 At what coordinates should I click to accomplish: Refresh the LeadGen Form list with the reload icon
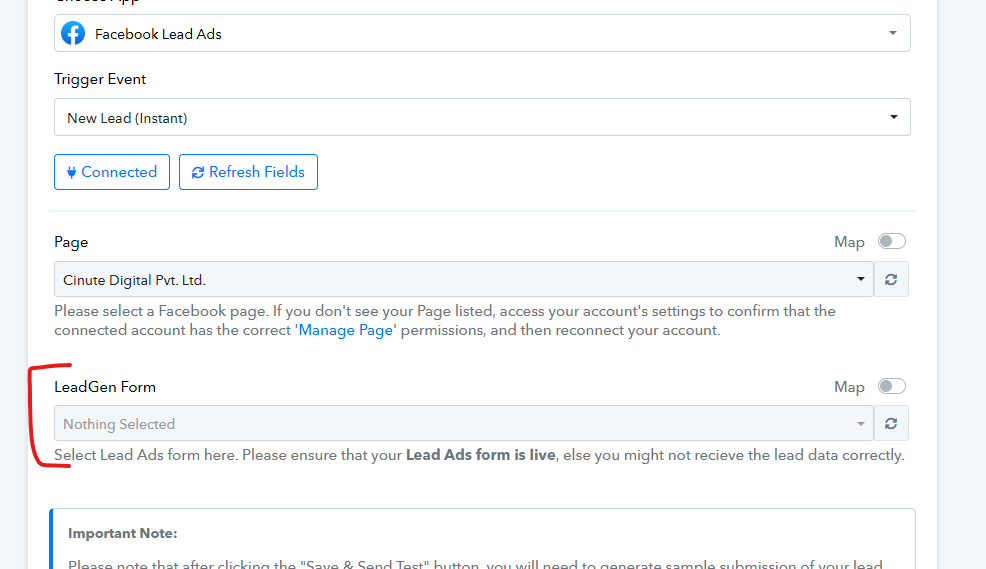[x=891, y=423]
